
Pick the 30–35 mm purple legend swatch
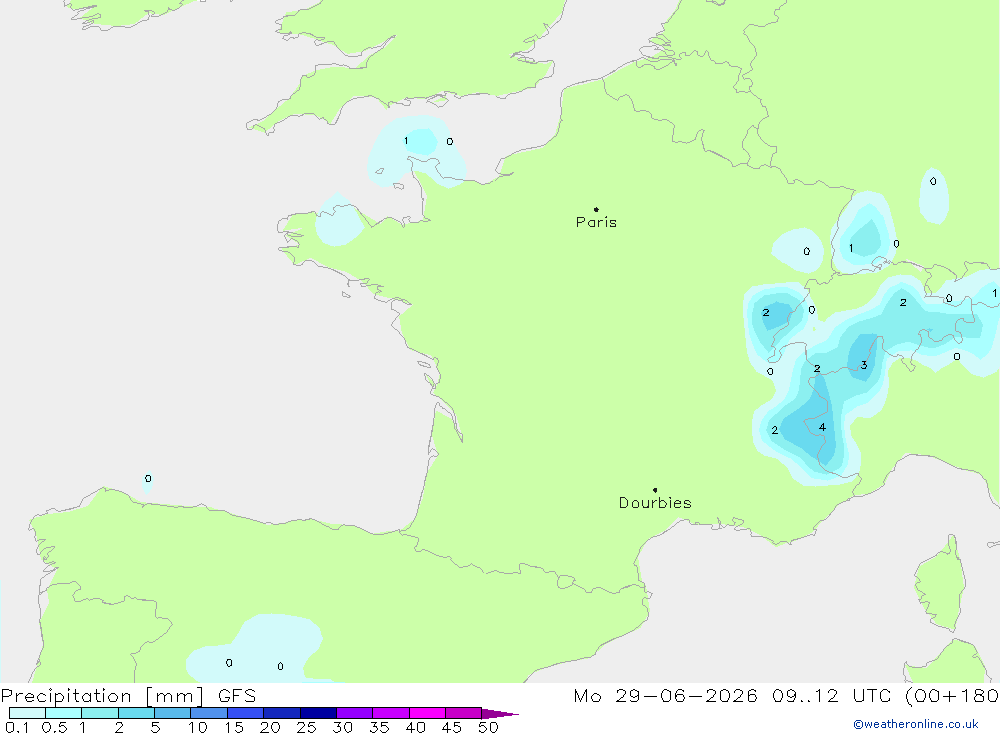pos(355,713)
